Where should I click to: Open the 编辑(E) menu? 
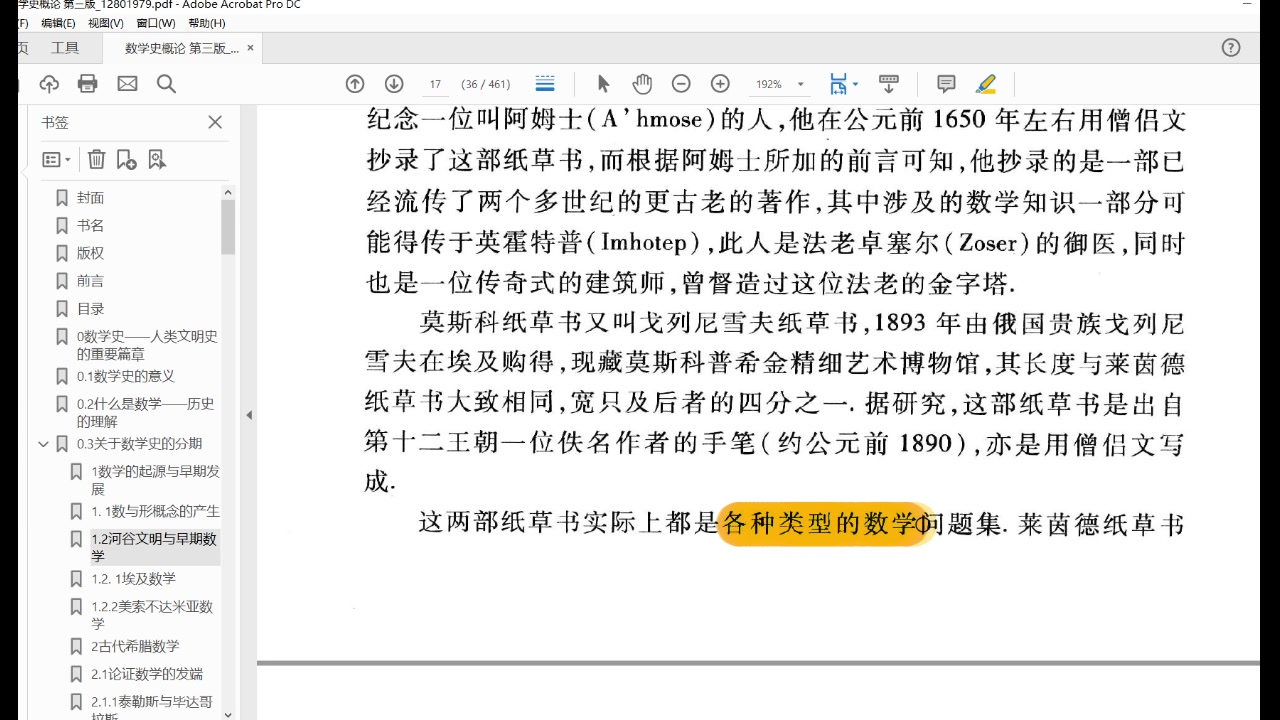click(57, 23)
